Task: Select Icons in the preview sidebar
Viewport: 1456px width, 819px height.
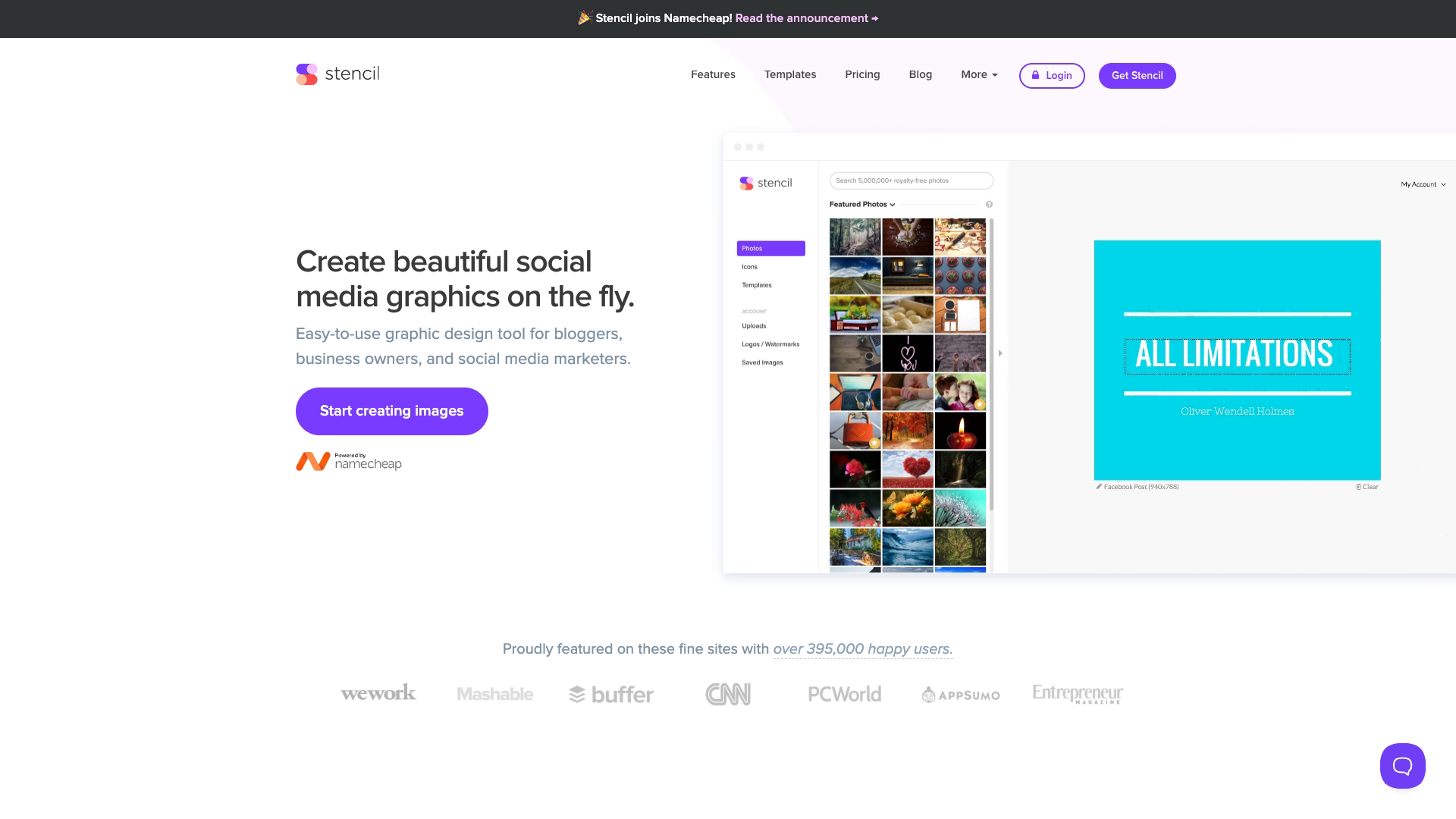Action: point(749,267)
